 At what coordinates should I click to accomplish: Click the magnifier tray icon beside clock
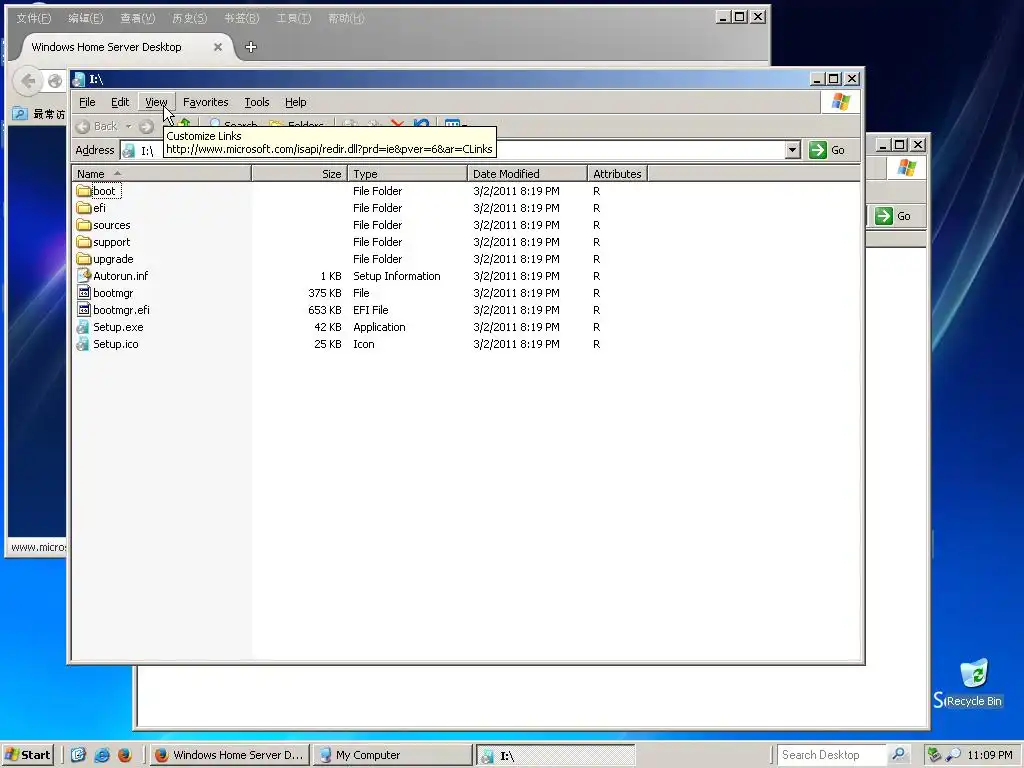point(953,755)
